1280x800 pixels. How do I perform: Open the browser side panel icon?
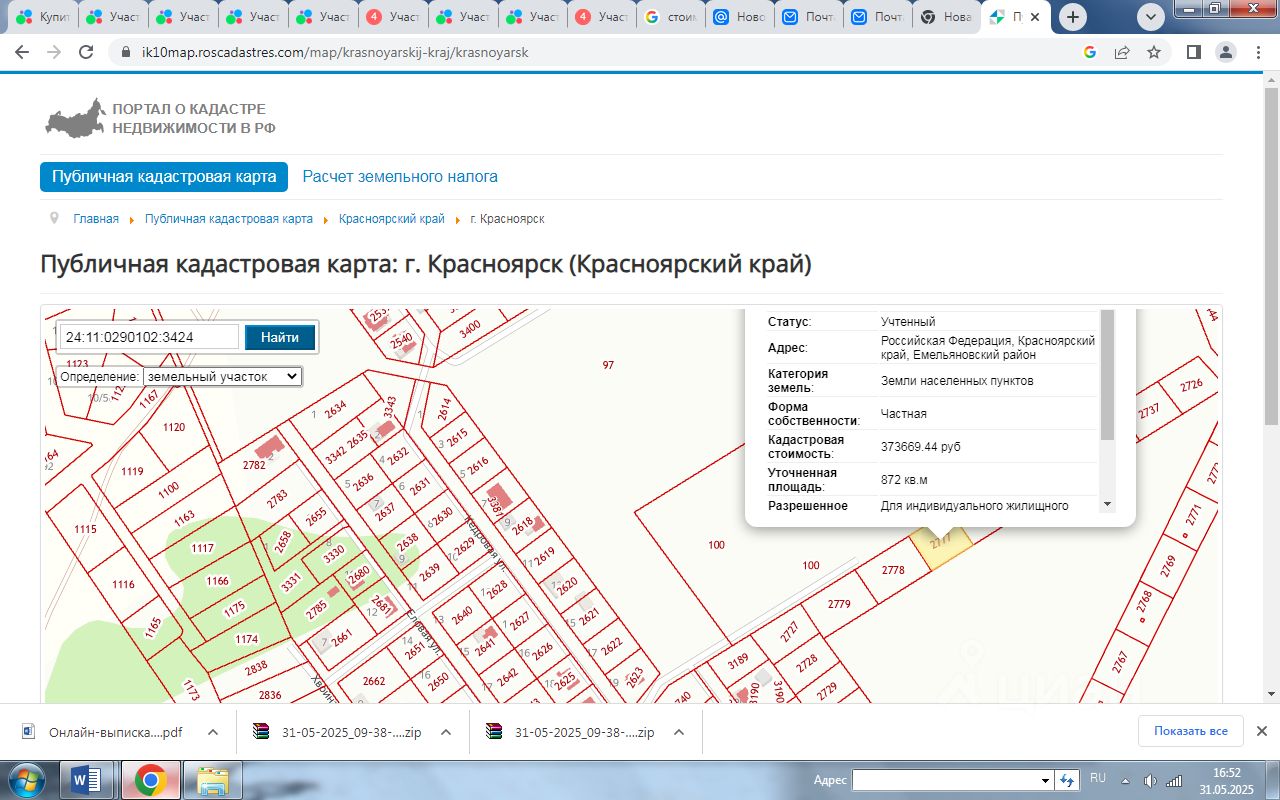(1193, 52)
